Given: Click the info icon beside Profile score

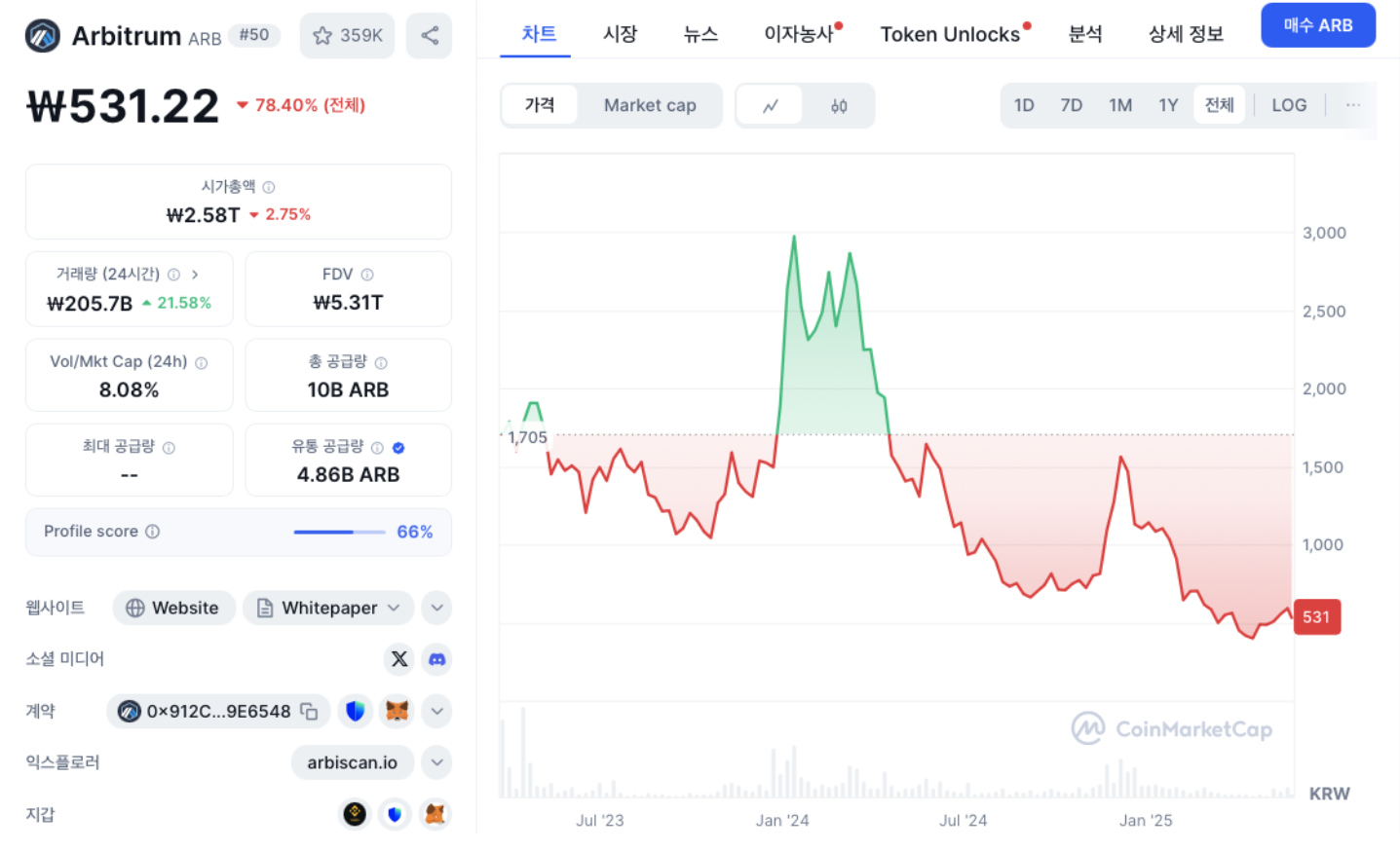Looking at the screenshot, I should click(153, 532).
